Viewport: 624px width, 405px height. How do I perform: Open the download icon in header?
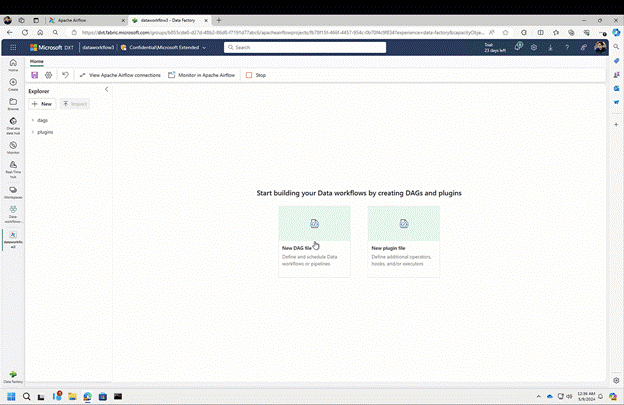click(550, 47)
